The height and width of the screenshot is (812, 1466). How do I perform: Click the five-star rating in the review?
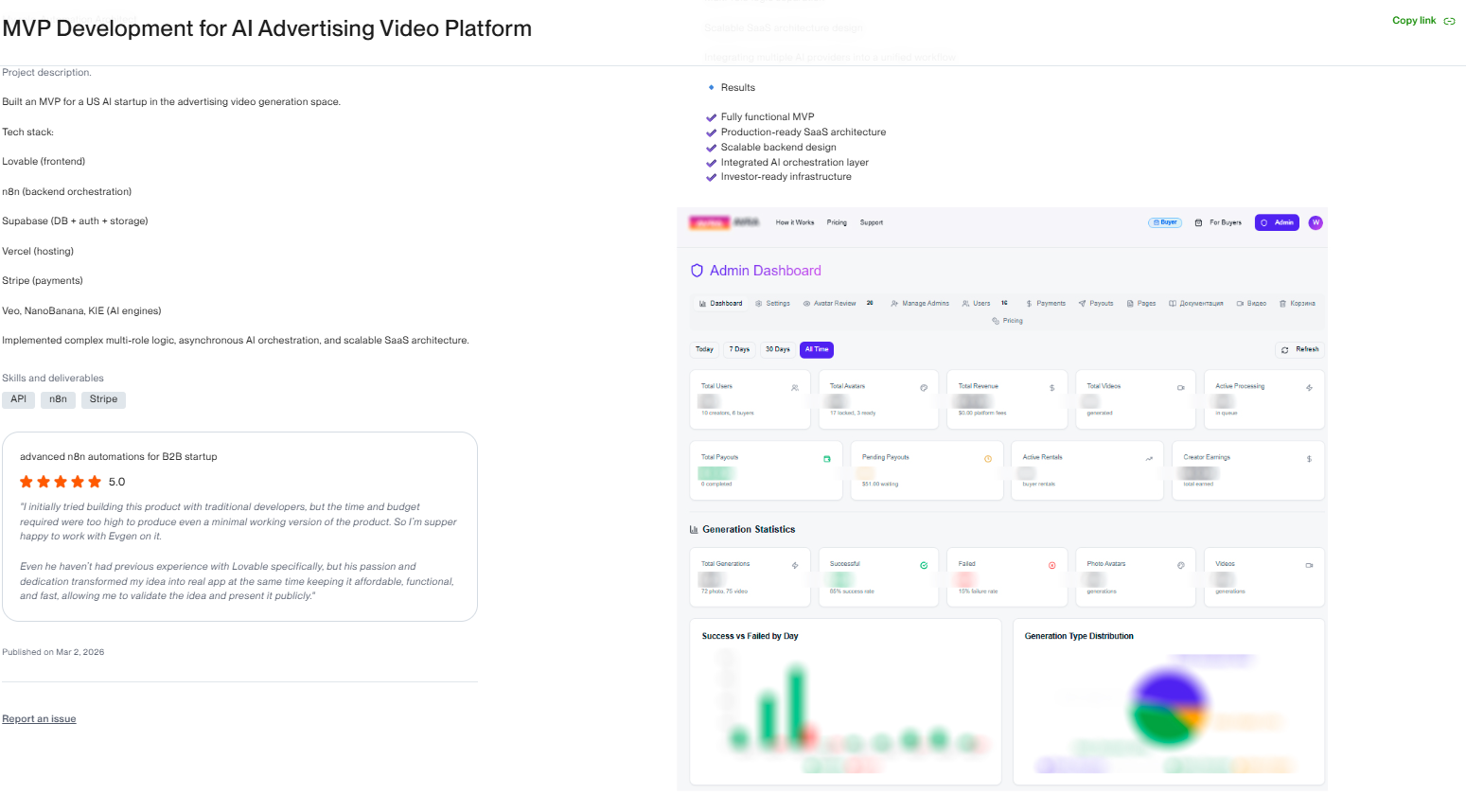(61, 482)
